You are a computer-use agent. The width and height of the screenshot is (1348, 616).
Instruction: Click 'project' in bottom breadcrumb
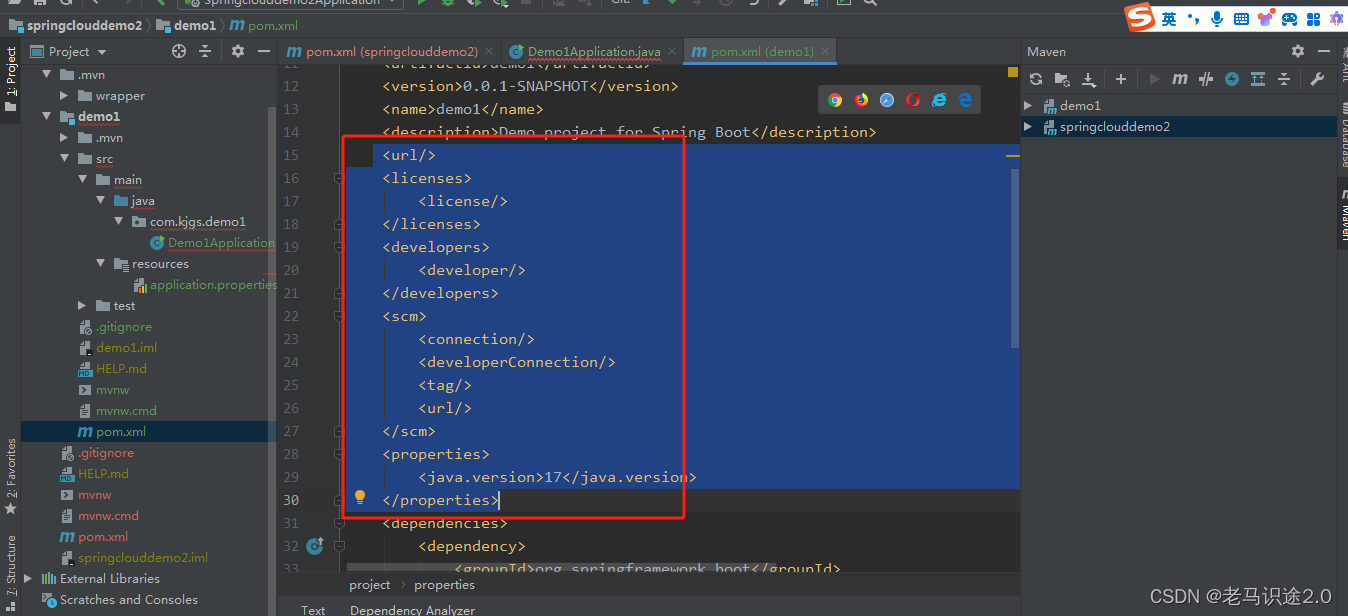(x=369, y=585)
